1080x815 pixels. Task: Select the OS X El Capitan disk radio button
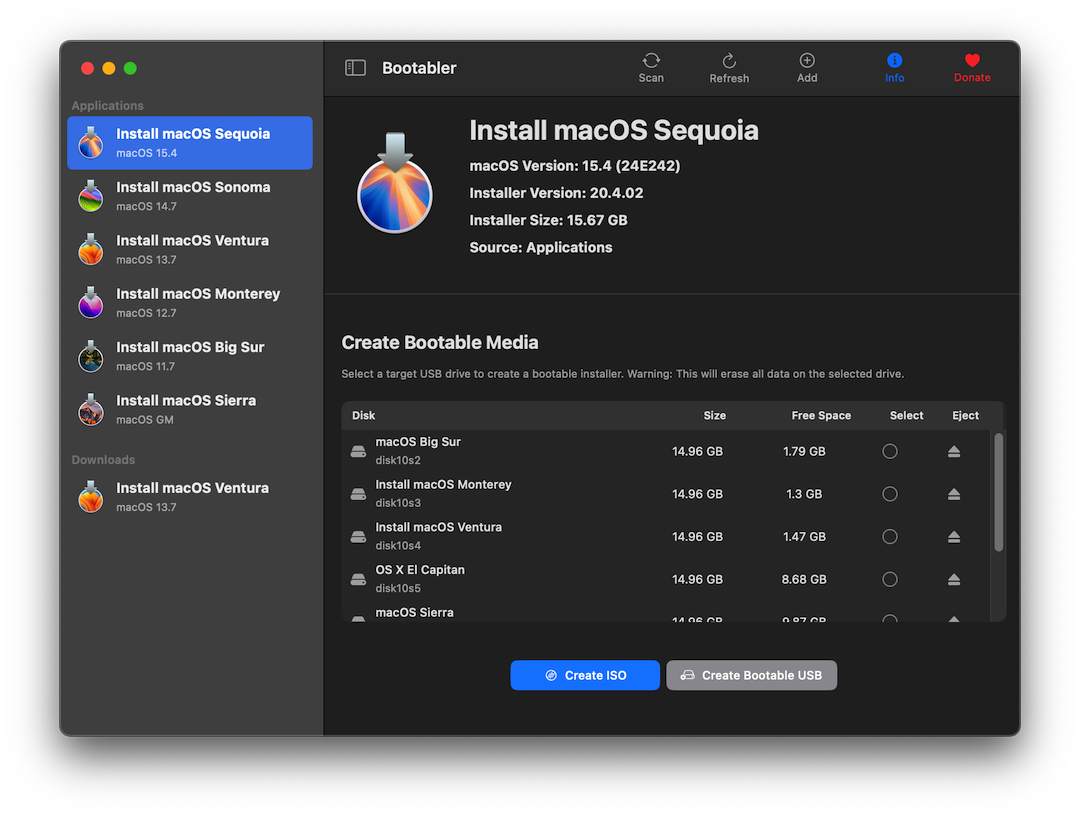pos(890,579)
